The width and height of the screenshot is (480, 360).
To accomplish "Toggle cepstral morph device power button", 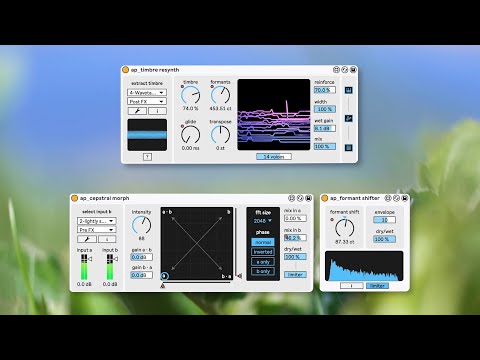I will (74, 198).
